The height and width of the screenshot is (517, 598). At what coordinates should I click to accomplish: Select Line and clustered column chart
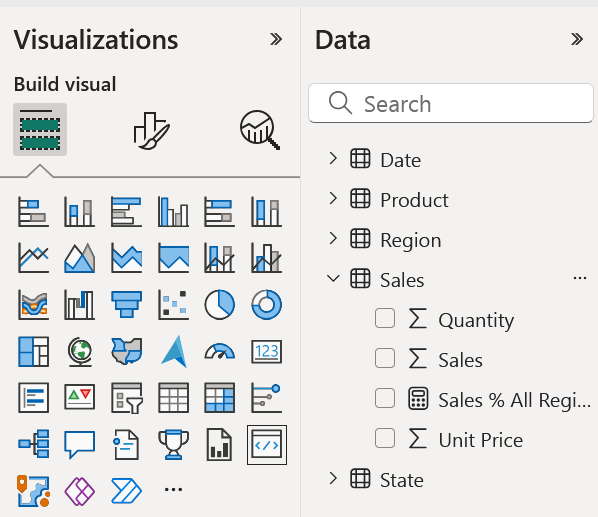coord(267,258)
